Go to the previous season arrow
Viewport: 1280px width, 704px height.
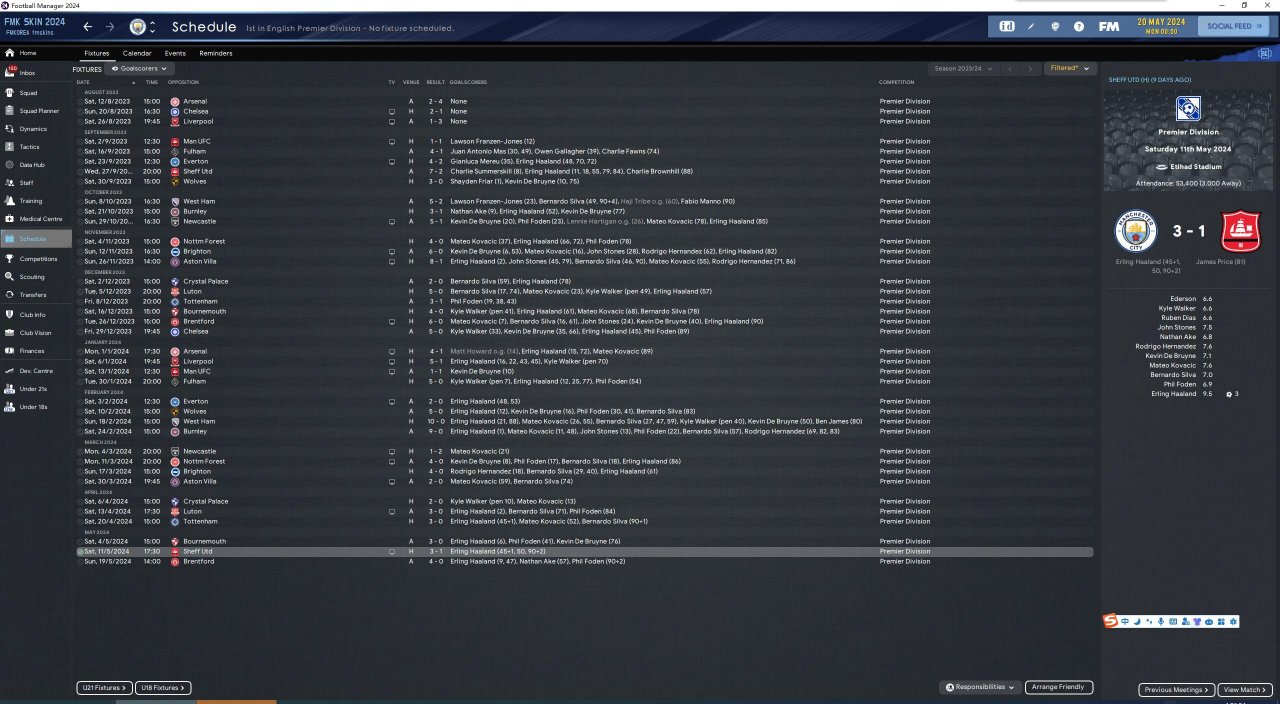(x=1010, y=68)
